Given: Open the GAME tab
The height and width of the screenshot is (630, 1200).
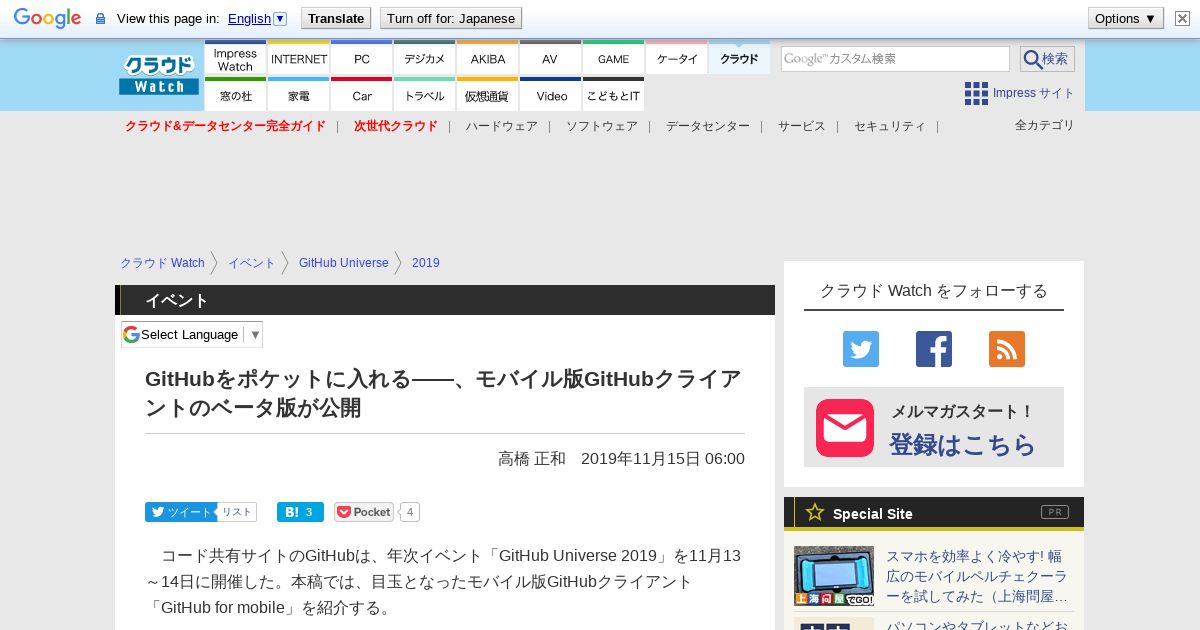Looking at the screenshot, I should pos(613,59).
